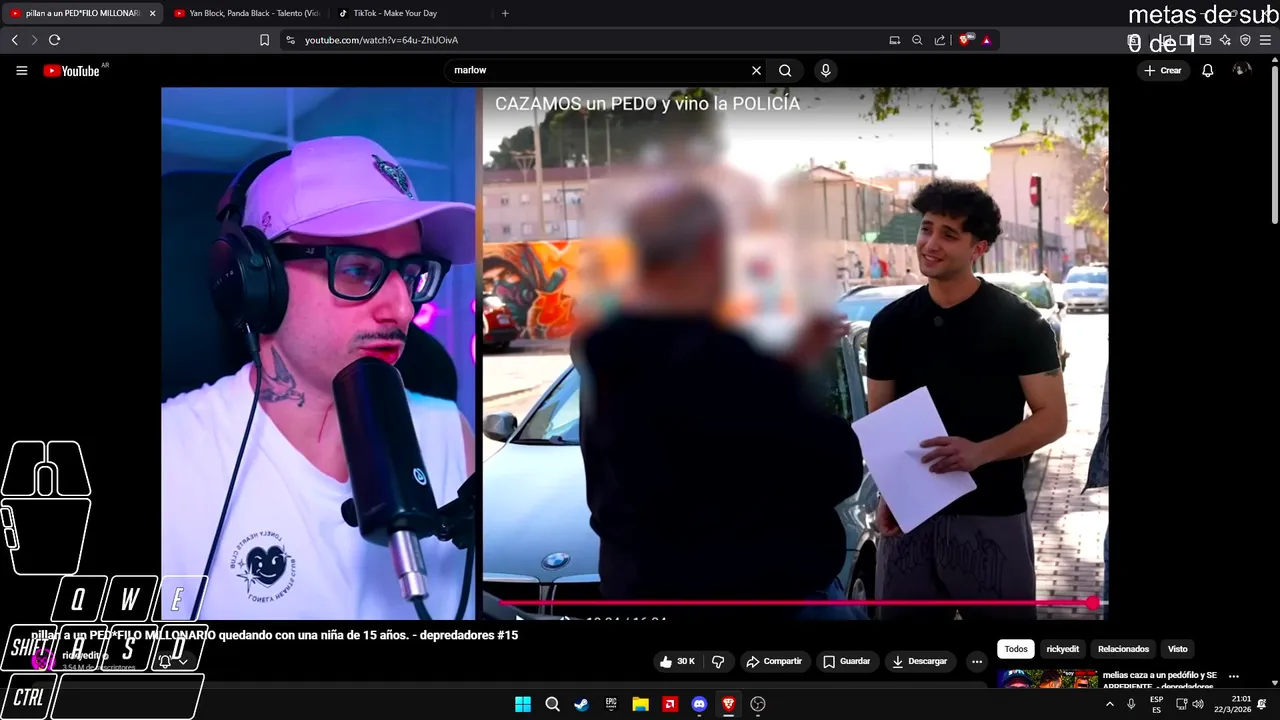Reload the page with the refresh icon
This screenshot has width=1280, height=720.
point(54,40)
